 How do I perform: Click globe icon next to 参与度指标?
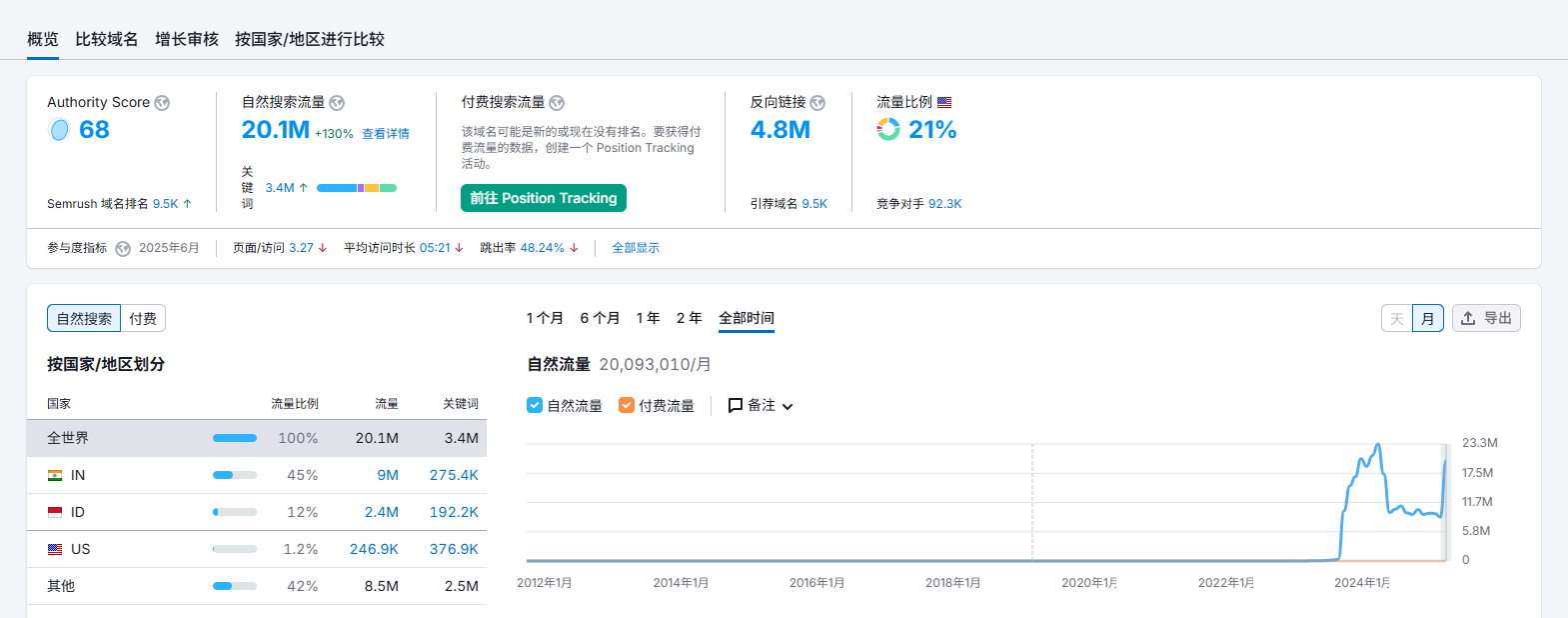pos(123,249)
